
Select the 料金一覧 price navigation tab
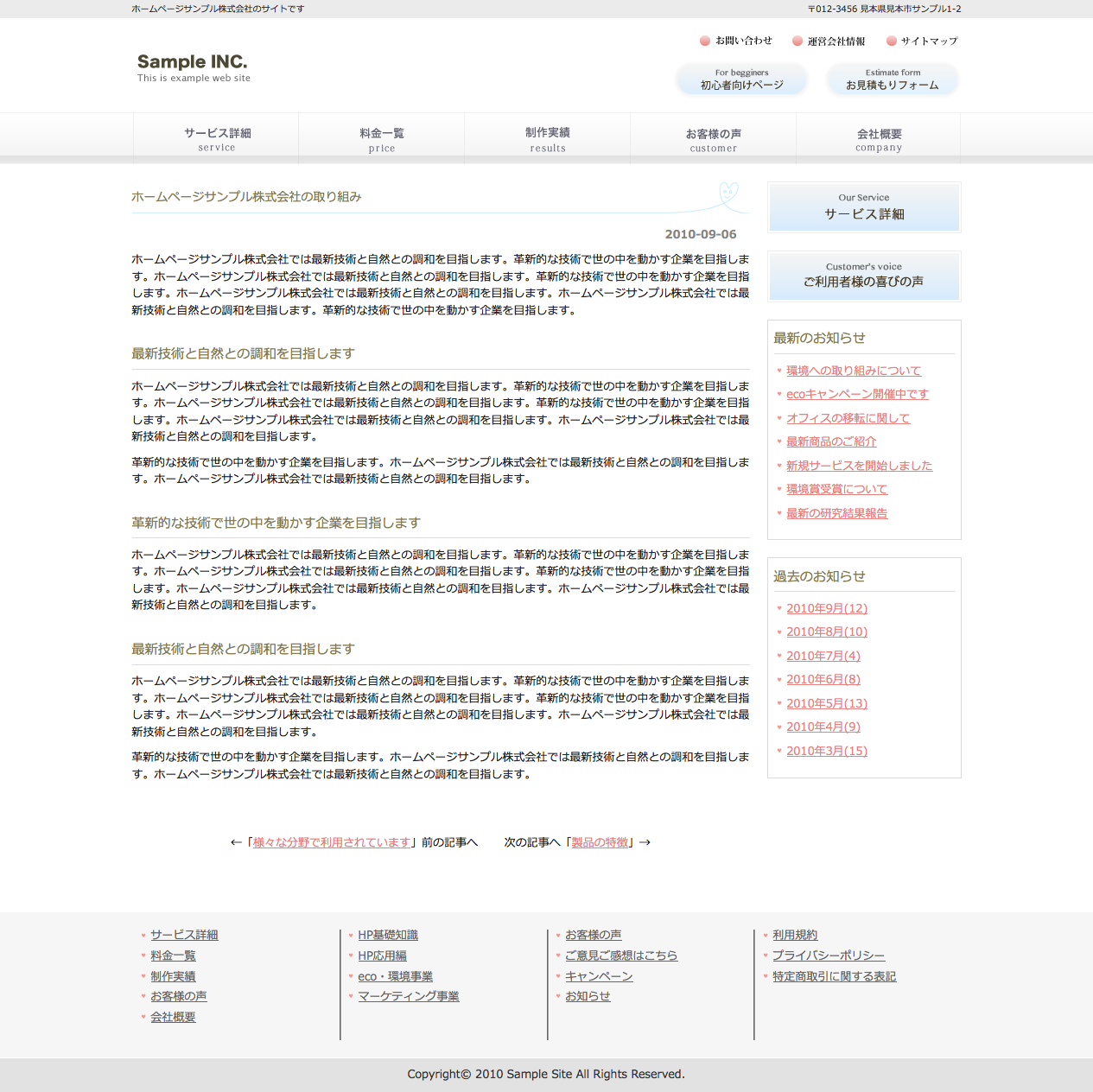(x=382, y=138)
